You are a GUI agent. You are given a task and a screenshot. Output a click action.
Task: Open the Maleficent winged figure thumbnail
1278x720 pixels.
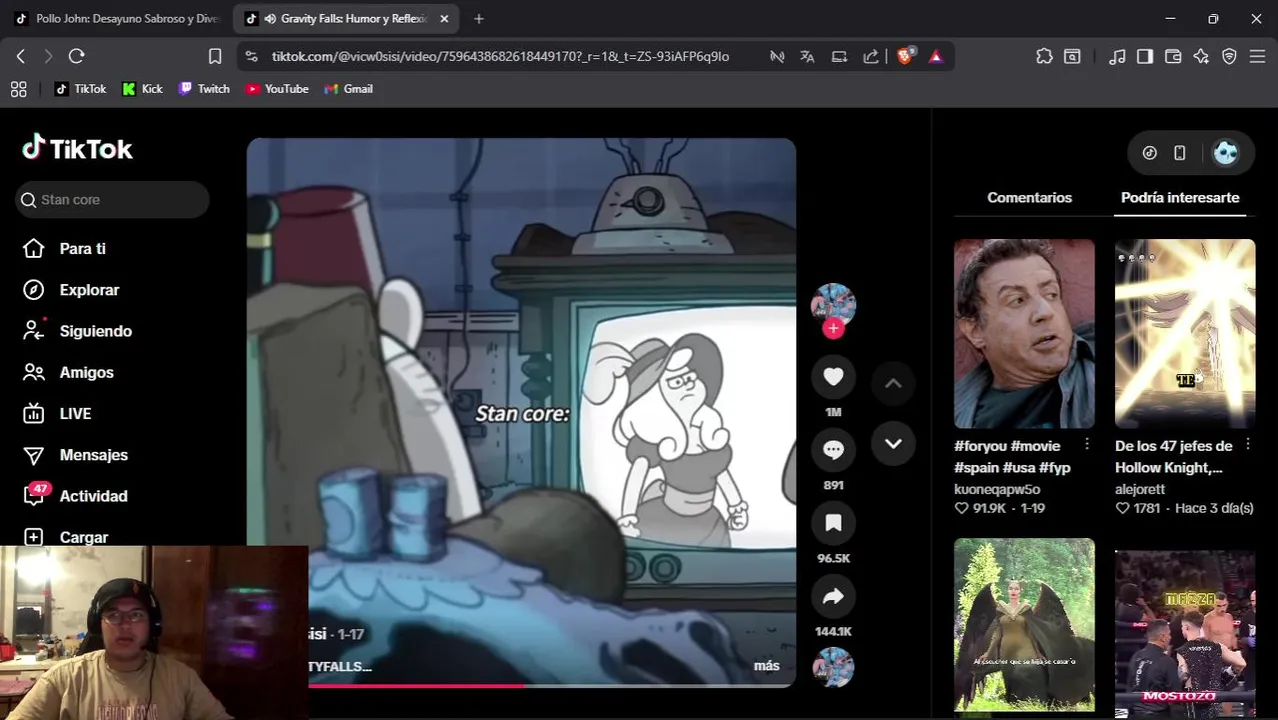pos(1024,625)
